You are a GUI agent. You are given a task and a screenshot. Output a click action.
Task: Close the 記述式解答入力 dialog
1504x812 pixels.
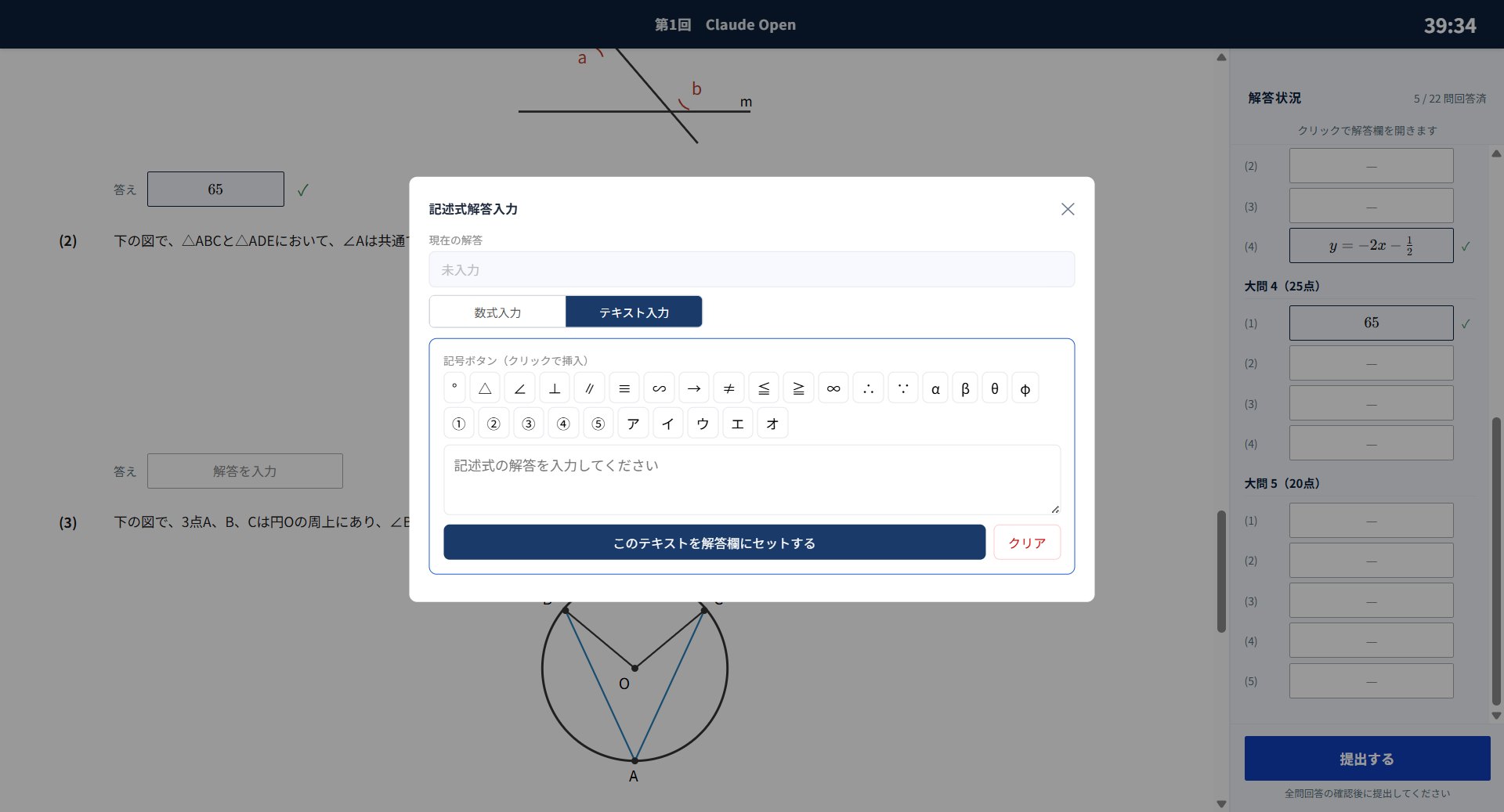coord(1068,209)
